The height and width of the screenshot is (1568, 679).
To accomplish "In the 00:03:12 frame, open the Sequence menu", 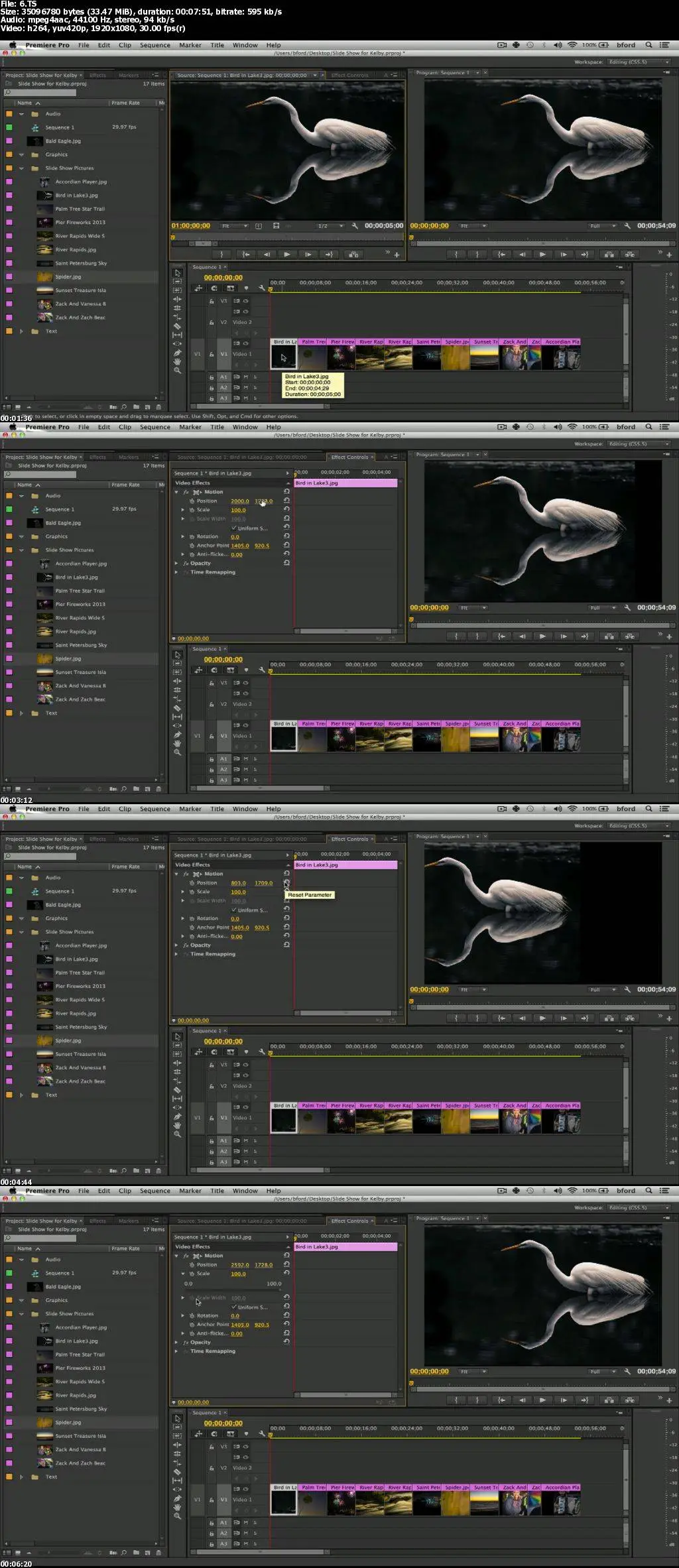I will coord(154,427).
